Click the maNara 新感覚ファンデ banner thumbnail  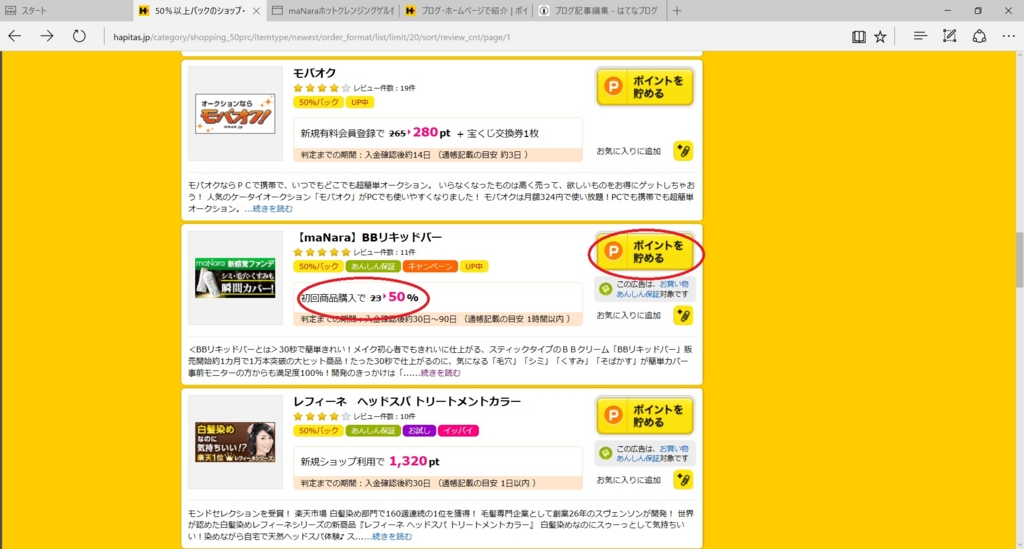[x=235, y=277]
